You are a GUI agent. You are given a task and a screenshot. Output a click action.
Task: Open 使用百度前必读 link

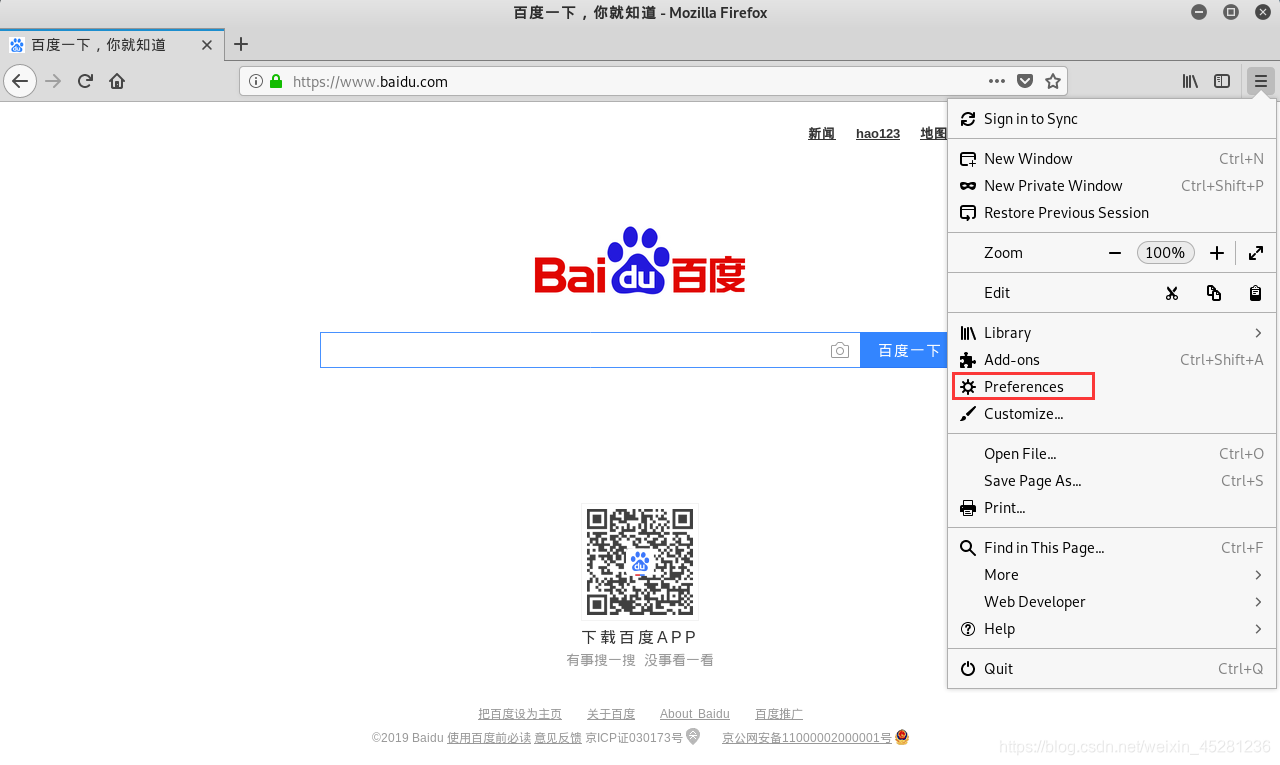[489, 738]
